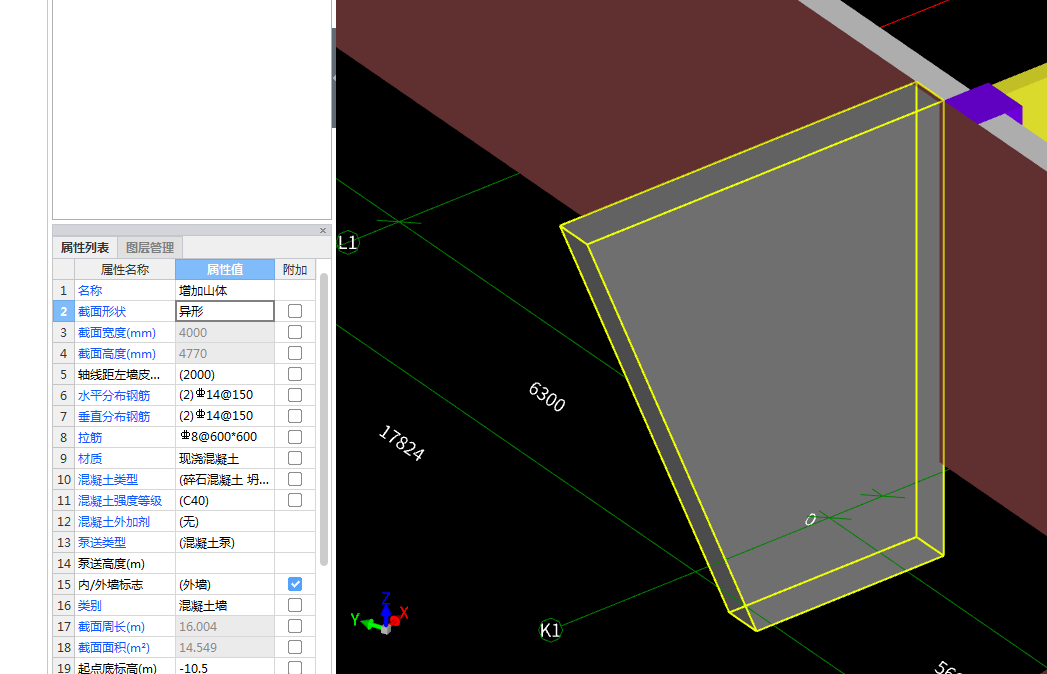The image size is (1047, 674).
Task: Select the 截面周长 value 16.004
Action: tap(225, 627)
